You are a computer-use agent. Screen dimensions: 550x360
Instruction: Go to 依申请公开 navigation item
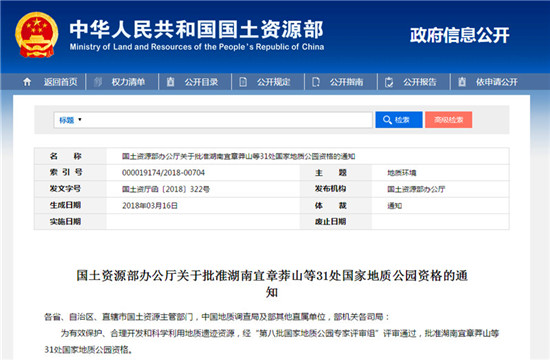(x=496, y=82)
